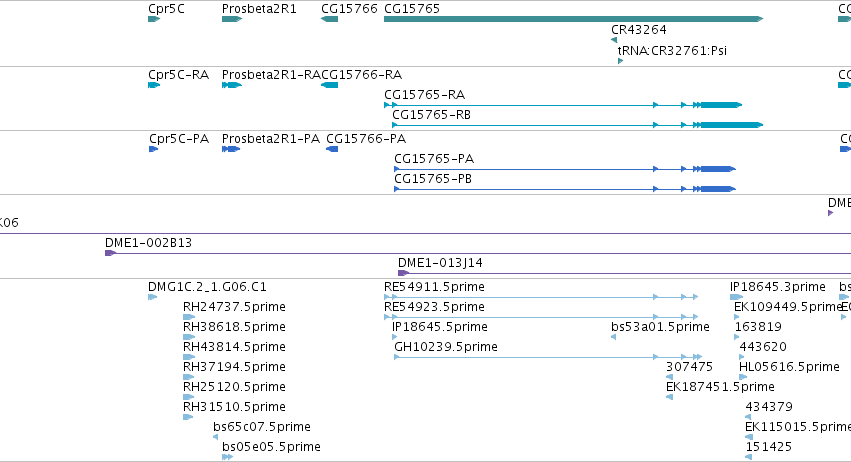Click the DME1-013J14 clone start marker
The image size is (851, 462).
pyautogui.click(x=403, y=273)
